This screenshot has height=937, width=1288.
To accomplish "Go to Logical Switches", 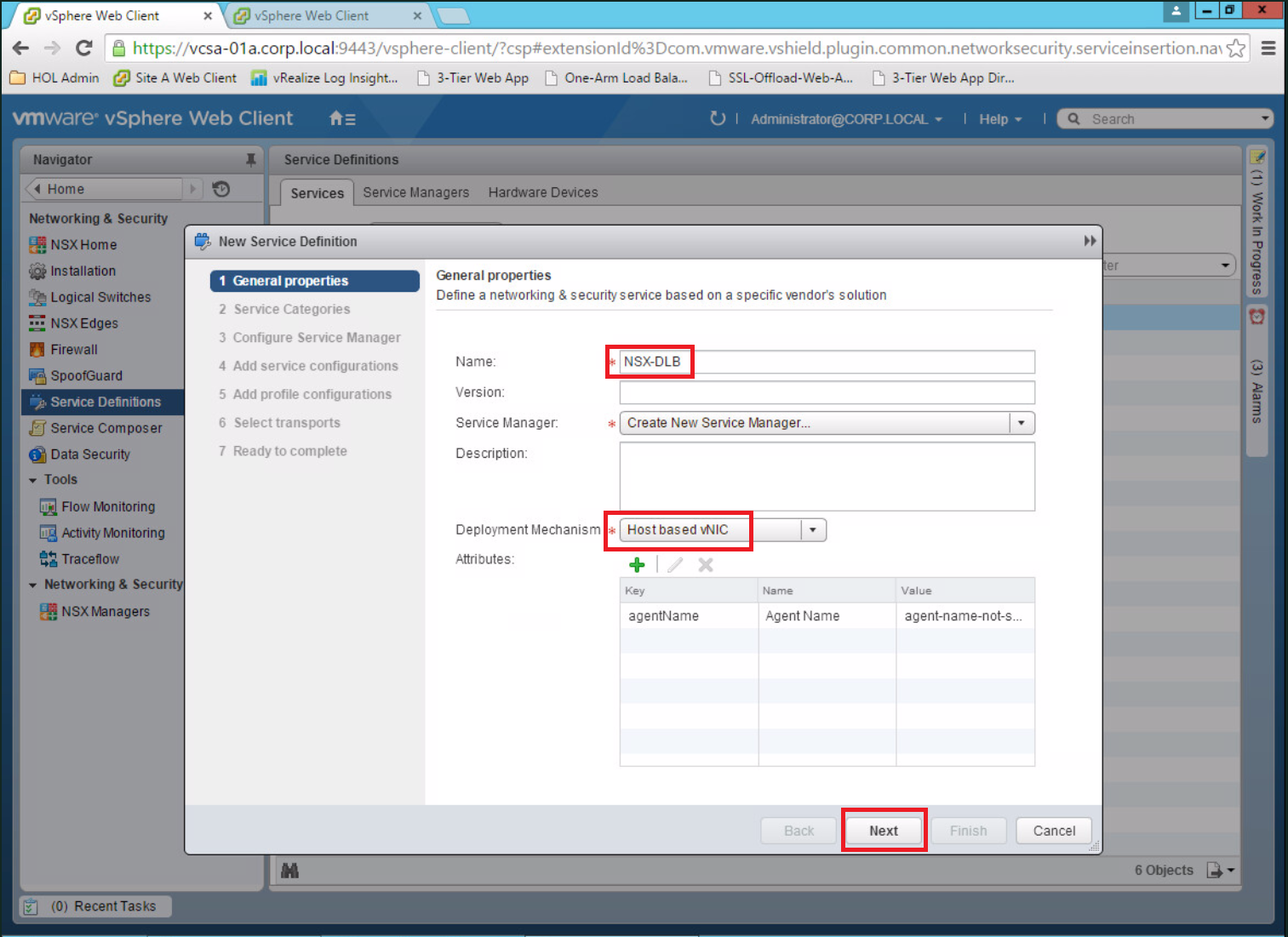I will (100, 297).
